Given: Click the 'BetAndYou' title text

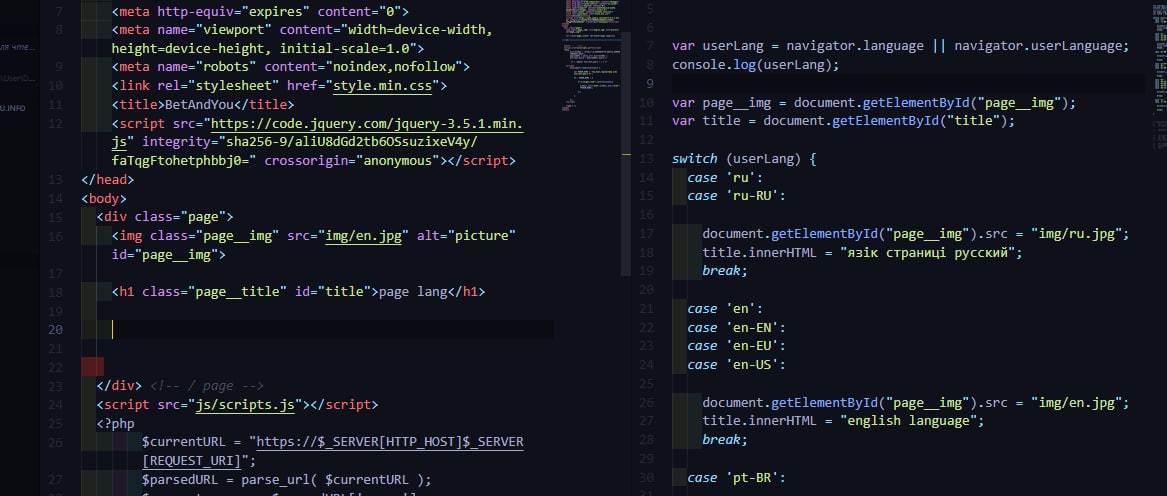Looking at the screenshot, I should (199, 104).
